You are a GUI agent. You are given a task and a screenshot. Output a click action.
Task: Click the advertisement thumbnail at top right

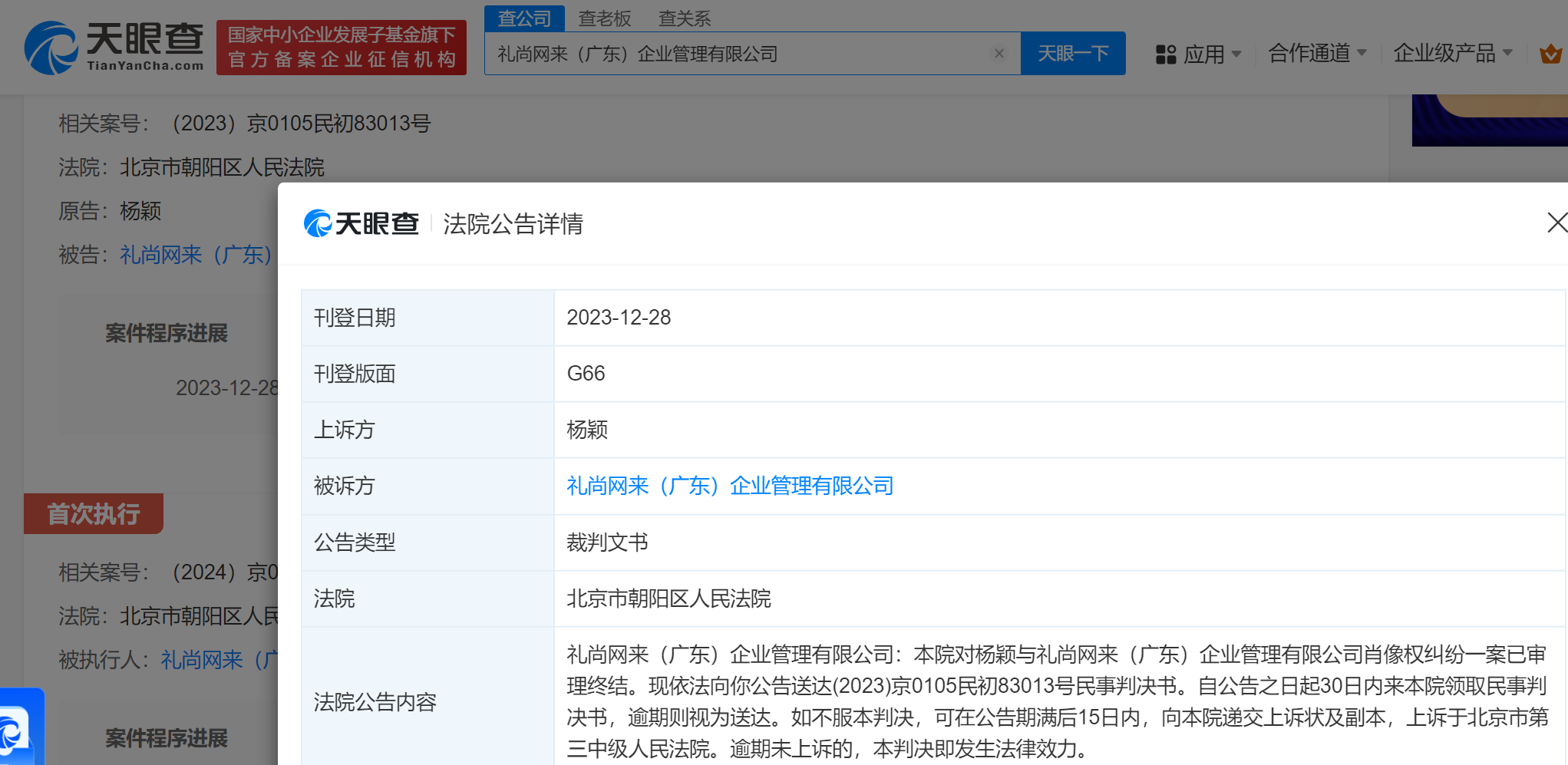[1489, 120]
